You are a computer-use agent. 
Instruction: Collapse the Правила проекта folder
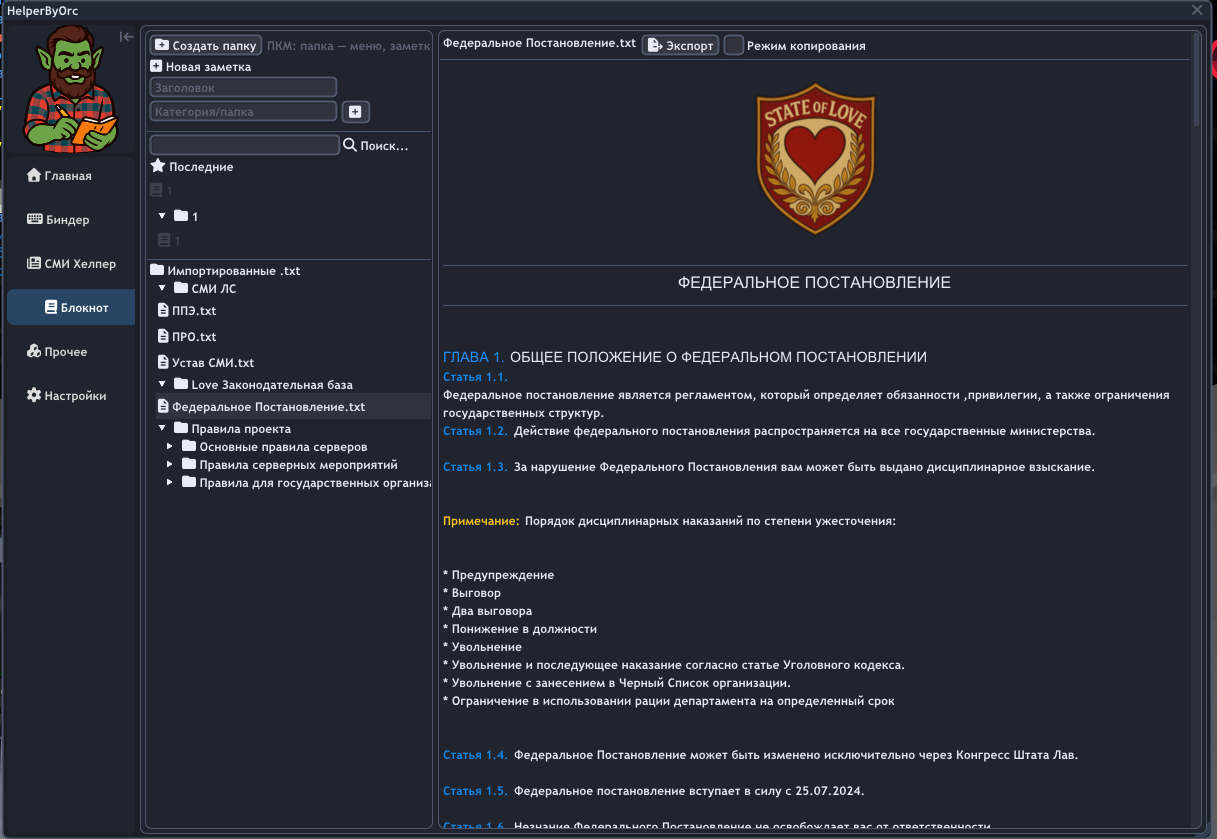162,428
